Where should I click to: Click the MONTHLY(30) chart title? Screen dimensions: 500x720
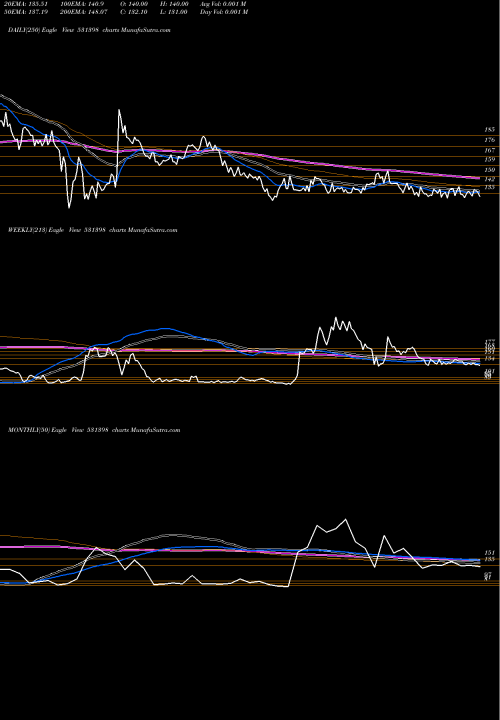tap(94, 430)
